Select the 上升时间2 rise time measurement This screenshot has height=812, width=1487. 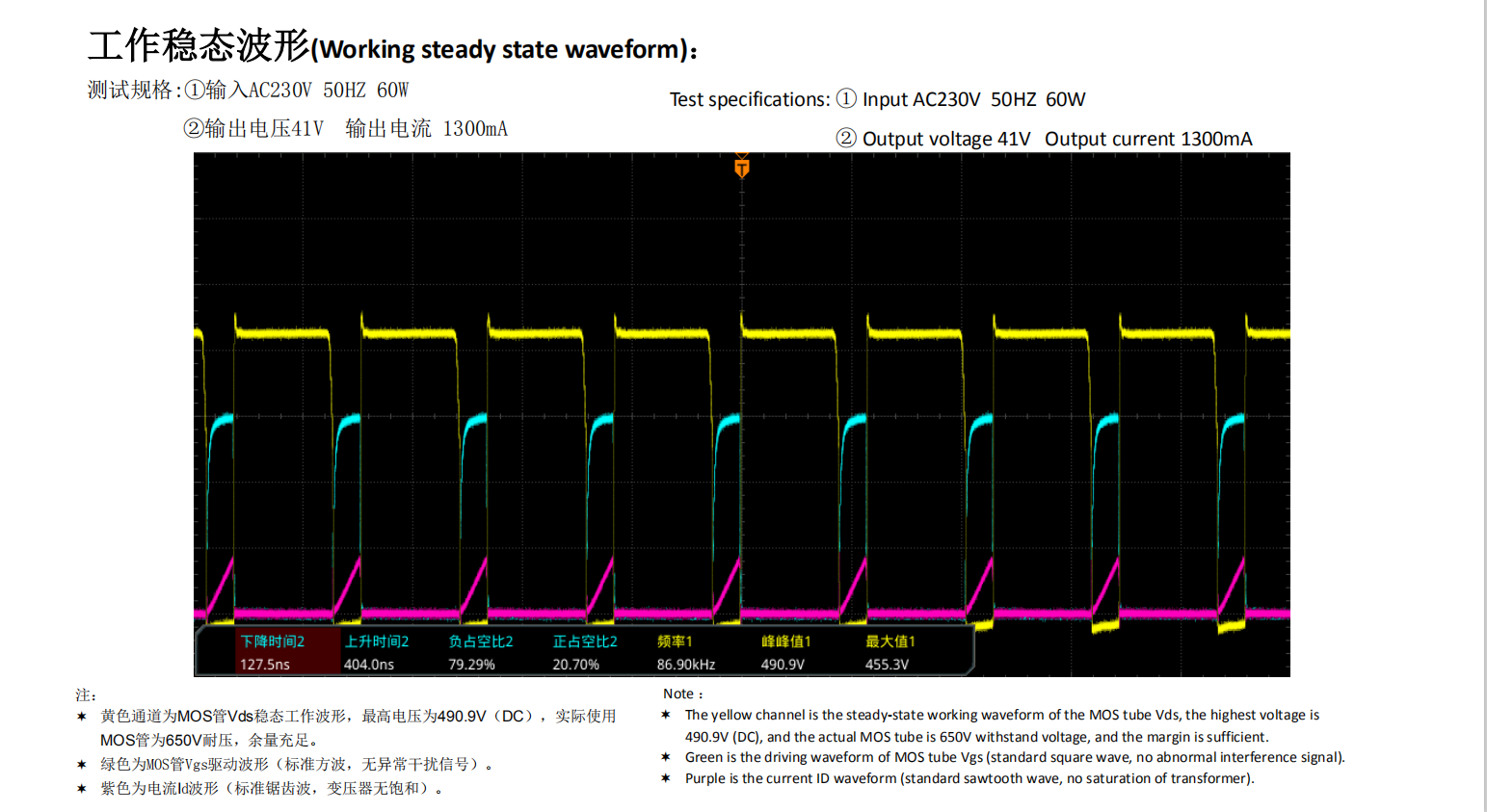377,642
